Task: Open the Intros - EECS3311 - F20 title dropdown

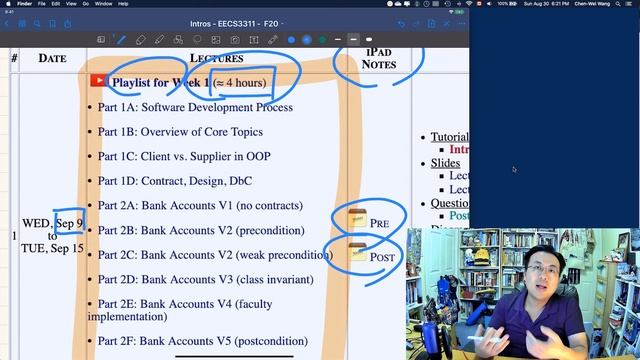Action: pyautogui.click(x=237, y=24)
